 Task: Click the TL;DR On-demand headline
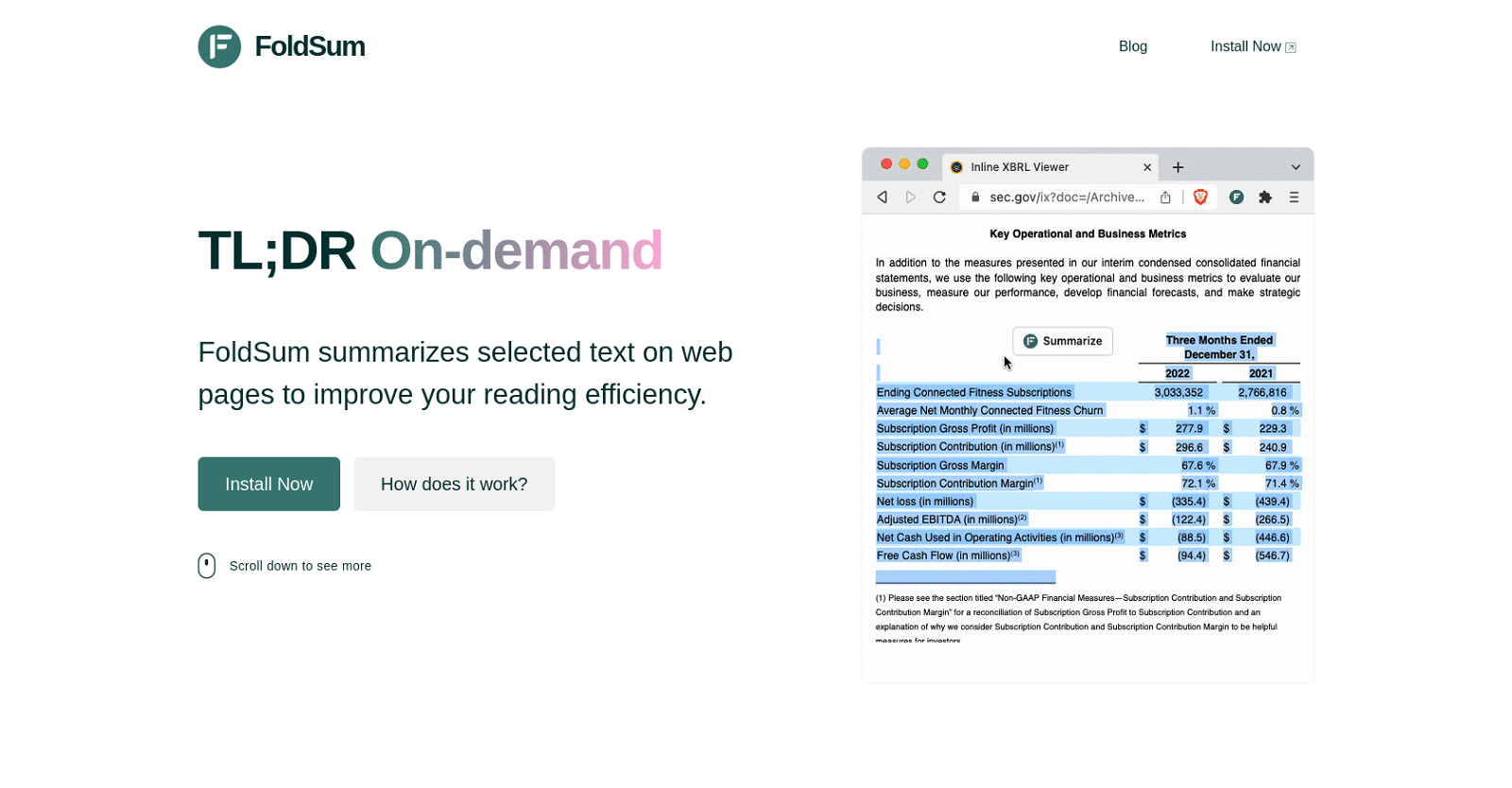coord(430,250)
